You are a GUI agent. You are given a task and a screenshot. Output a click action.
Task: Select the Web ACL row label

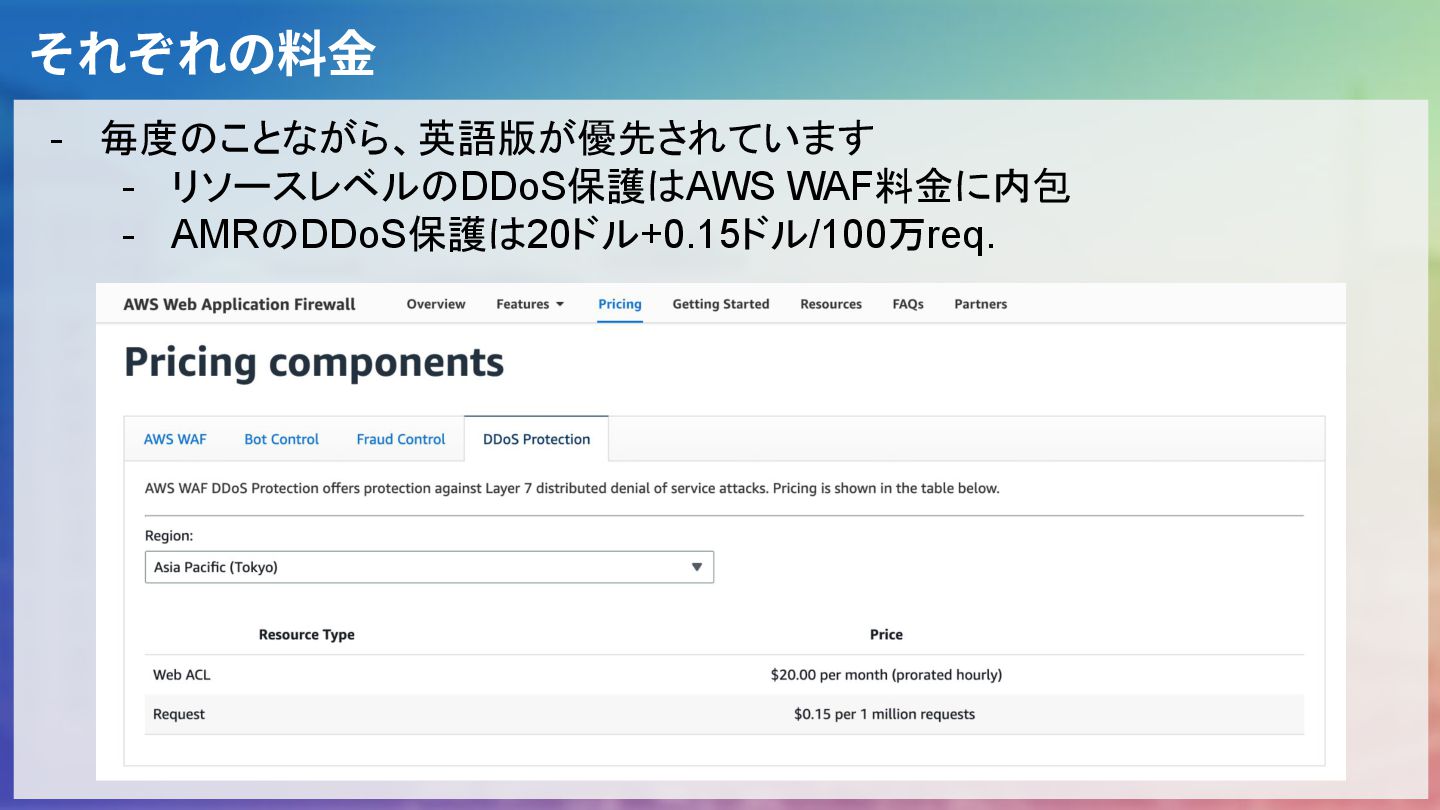(182, 675)
